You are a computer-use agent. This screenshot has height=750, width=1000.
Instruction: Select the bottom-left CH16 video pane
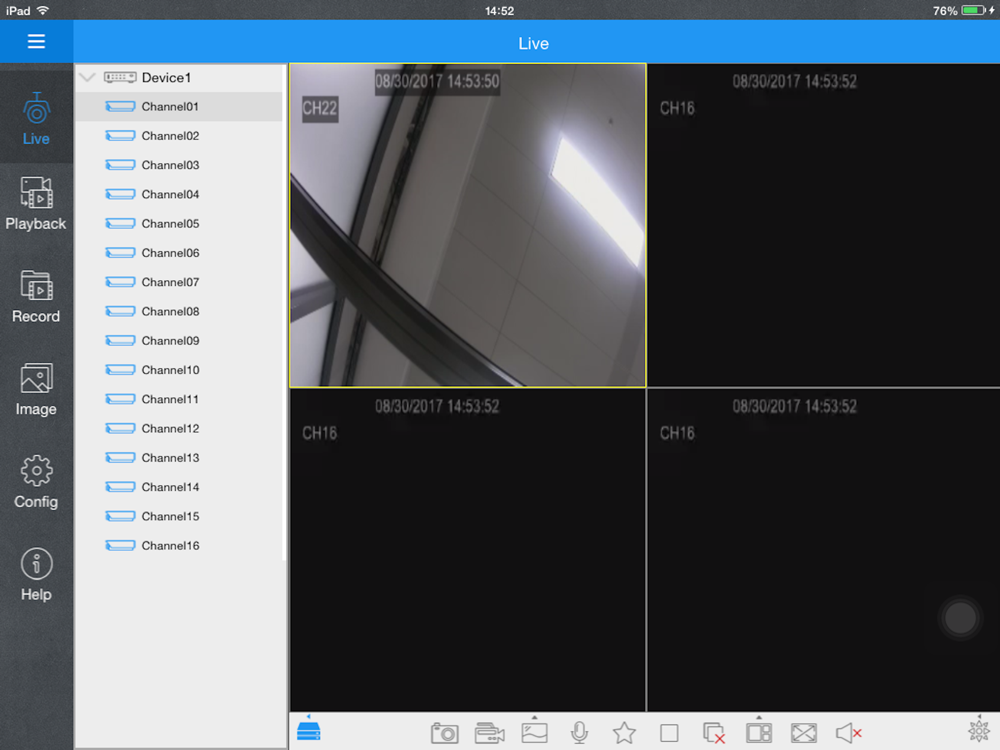468,550
